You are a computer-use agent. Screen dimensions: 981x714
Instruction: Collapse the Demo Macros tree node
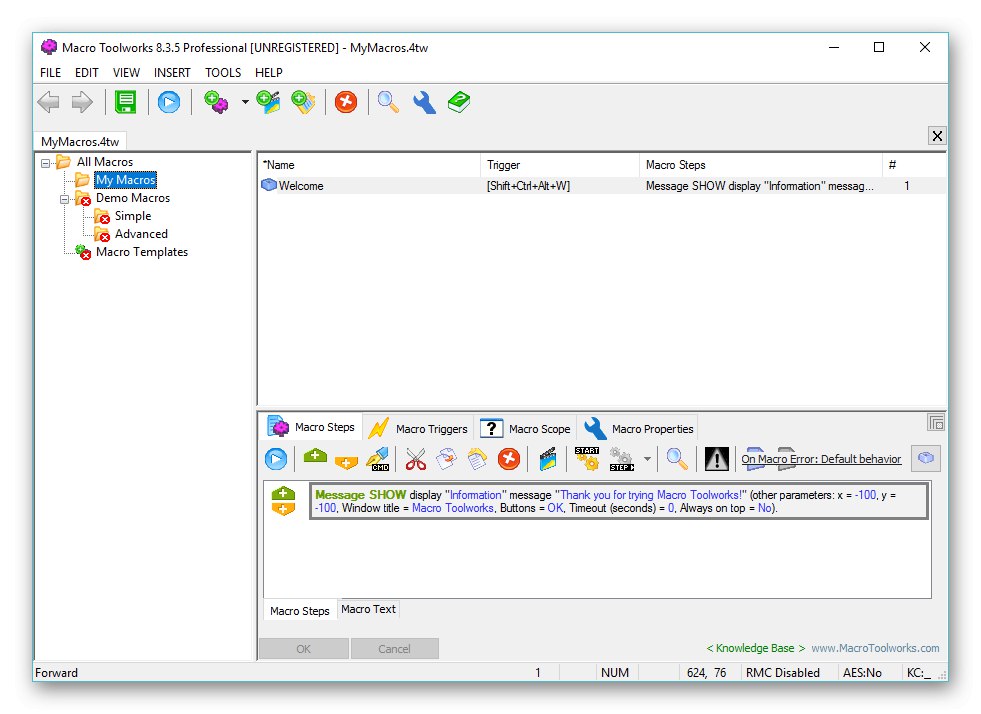[64, 200]
